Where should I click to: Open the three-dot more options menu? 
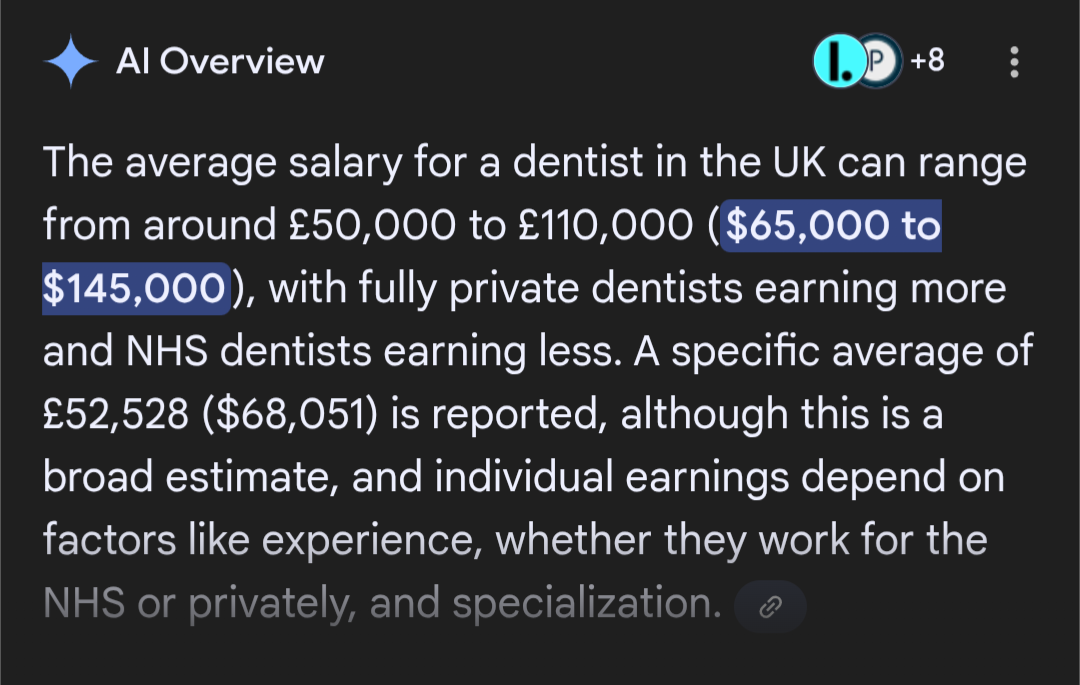tap(1014, 62)
